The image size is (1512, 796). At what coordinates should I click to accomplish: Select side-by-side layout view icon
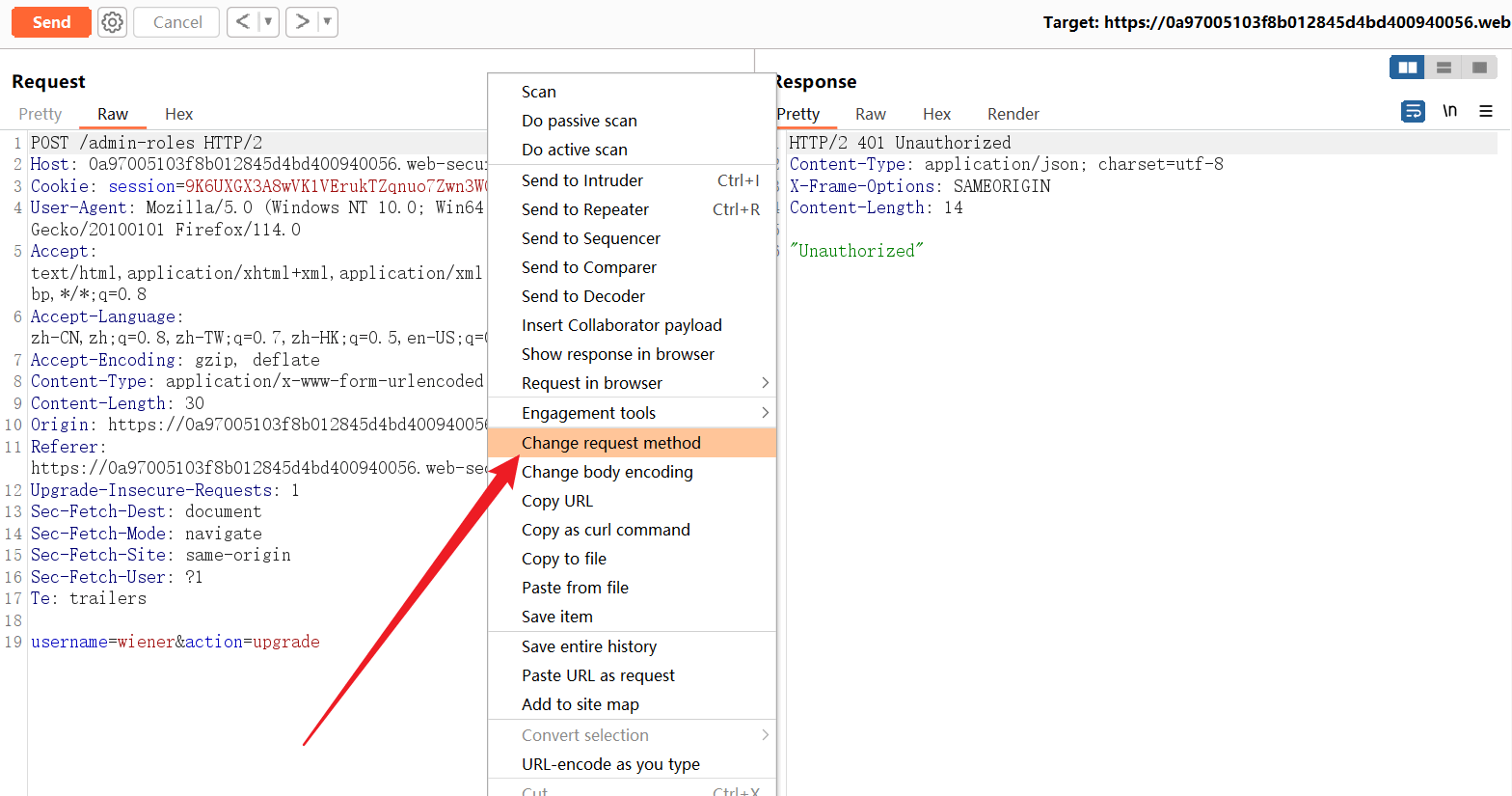point(1407,68)
